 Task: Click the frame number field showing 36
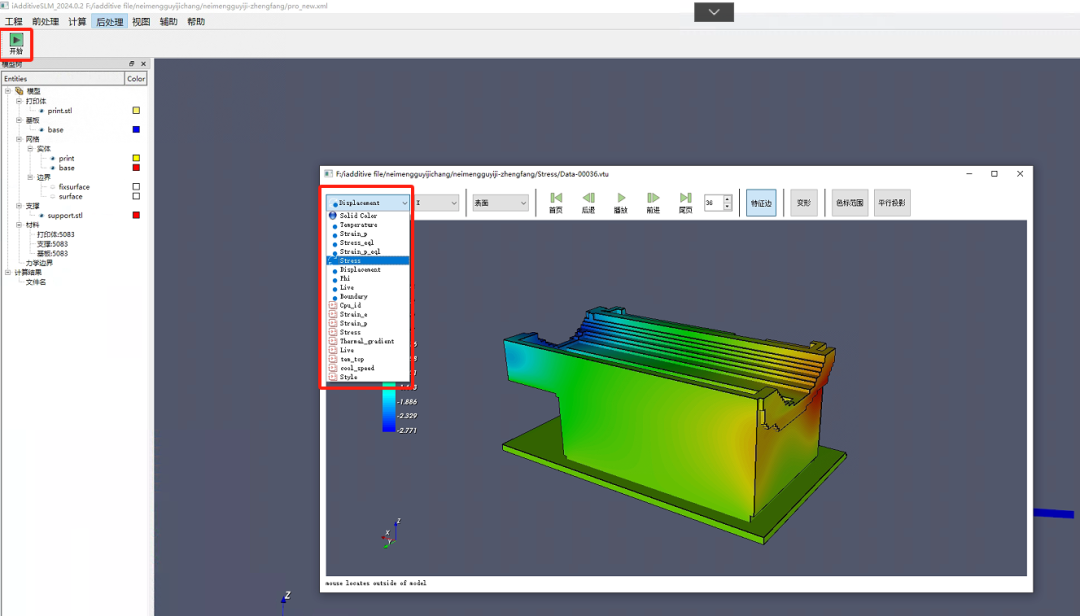click(x=713, y=203)
